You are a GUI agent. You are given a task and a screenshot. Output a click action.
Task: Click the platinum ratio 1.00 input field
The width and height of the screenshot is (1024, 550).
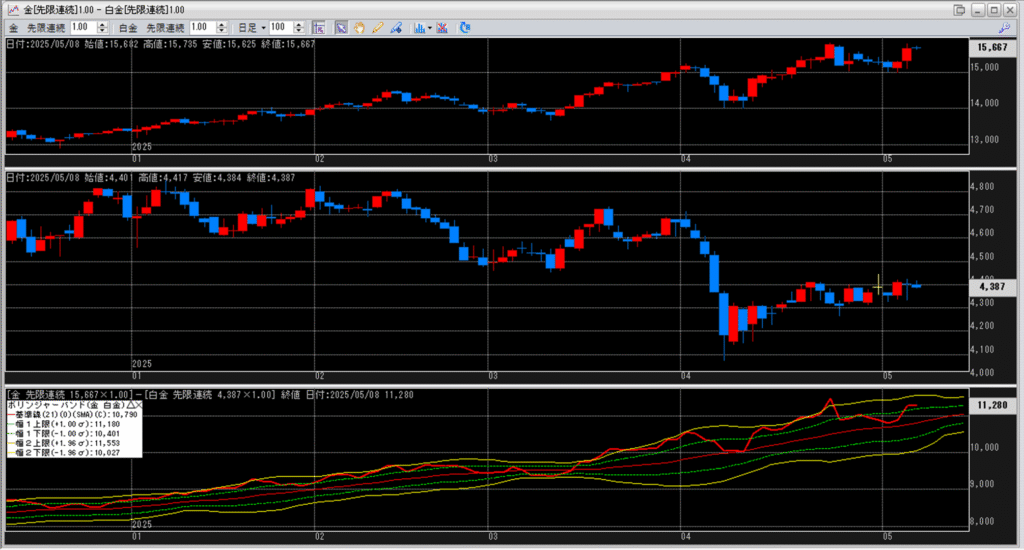202,27
